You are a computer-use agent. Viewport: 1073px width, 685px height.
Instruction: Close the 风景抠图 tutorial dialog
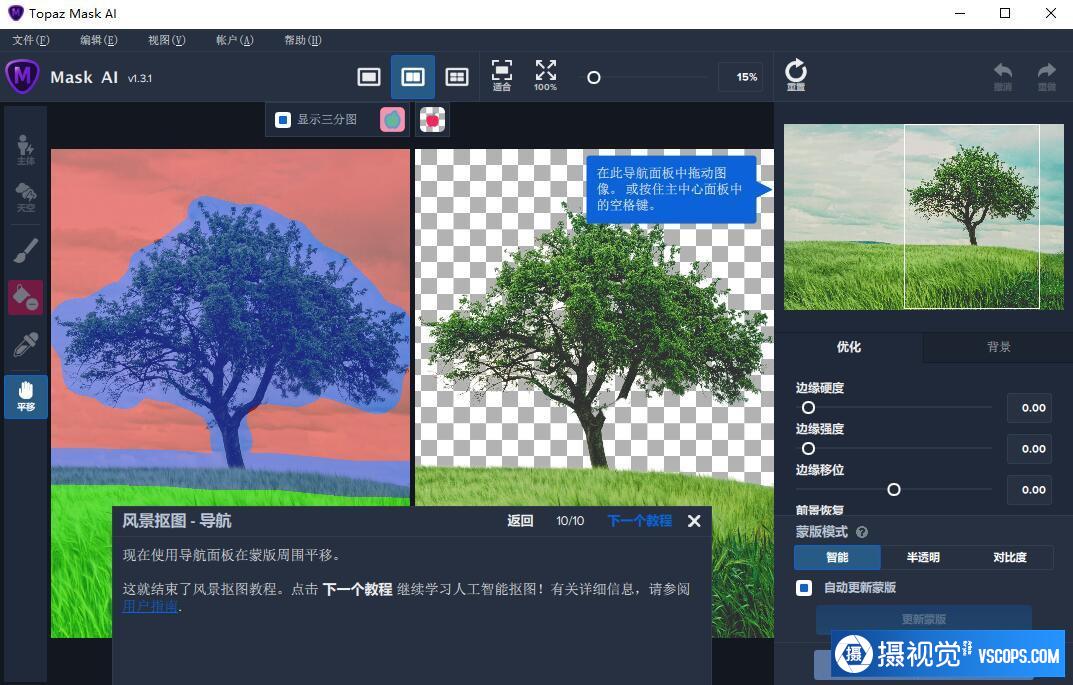click(694, 521)
